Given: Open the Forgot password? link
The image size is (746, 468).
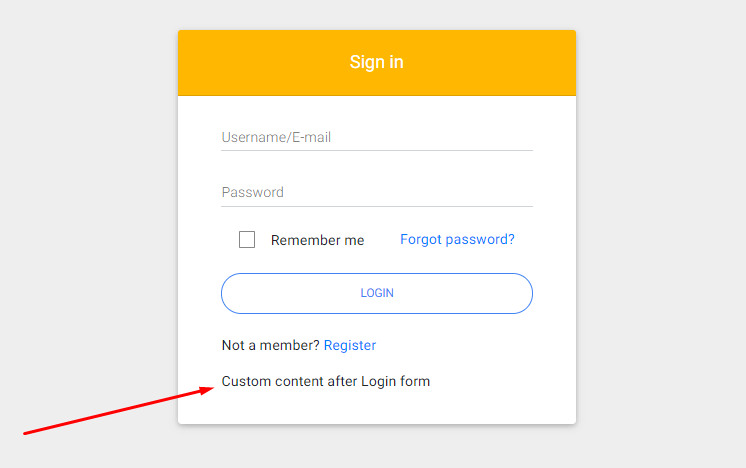Looking at the screenshot, I should click(457, 239).
